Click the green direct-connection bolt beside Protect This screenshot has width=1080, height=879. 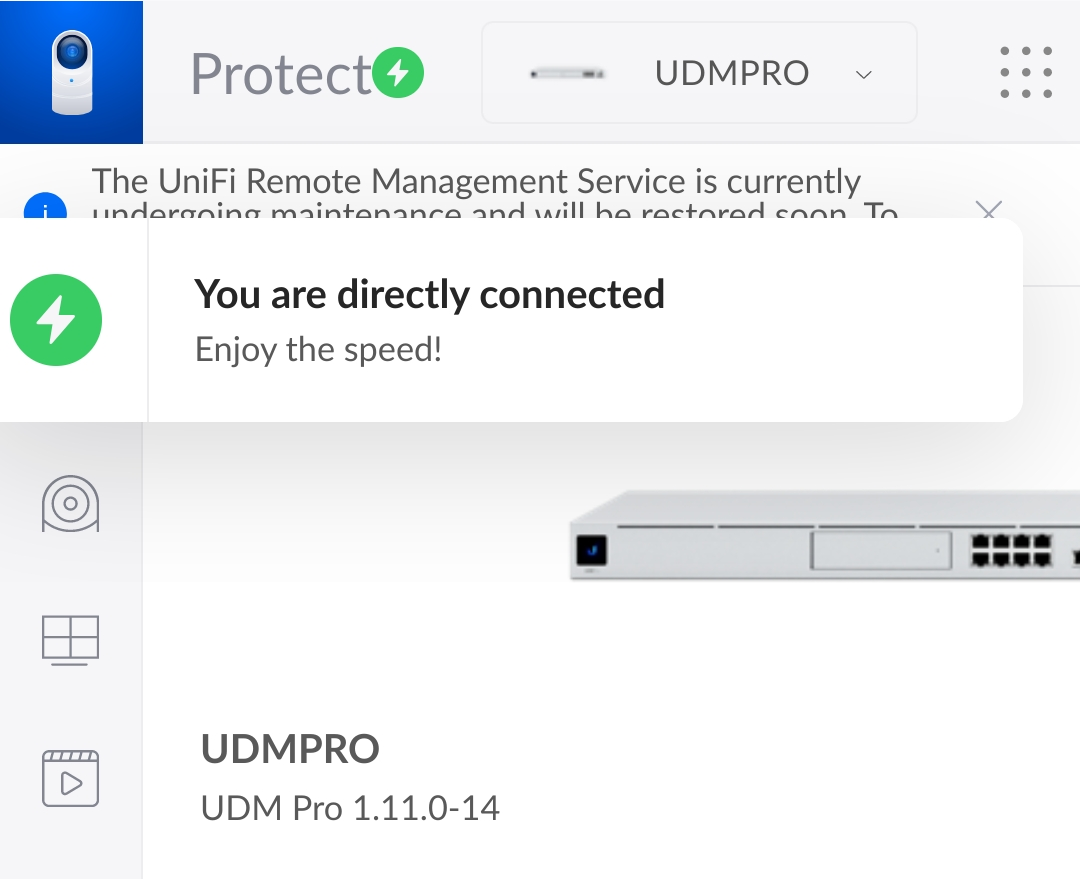tap(398, 72)
